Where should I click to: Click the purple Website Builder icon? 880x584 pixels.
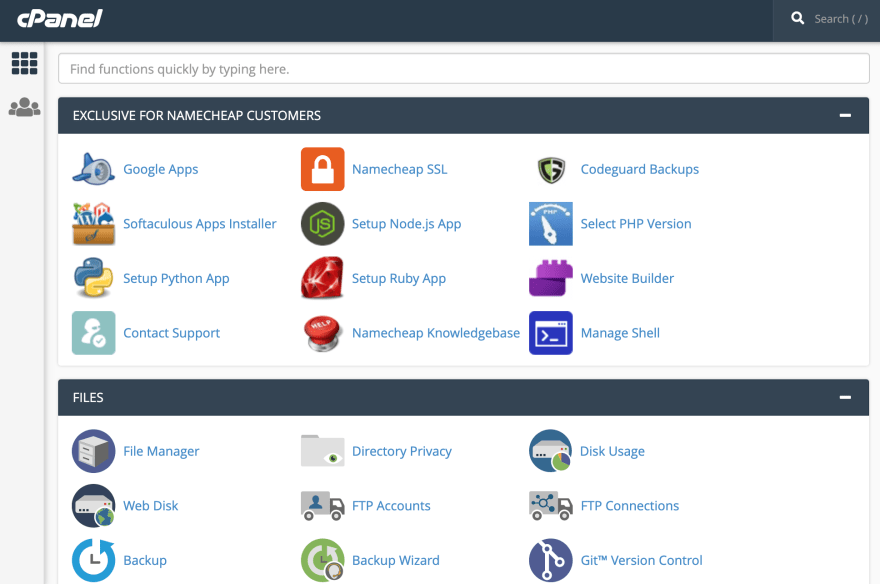[551, 278]
